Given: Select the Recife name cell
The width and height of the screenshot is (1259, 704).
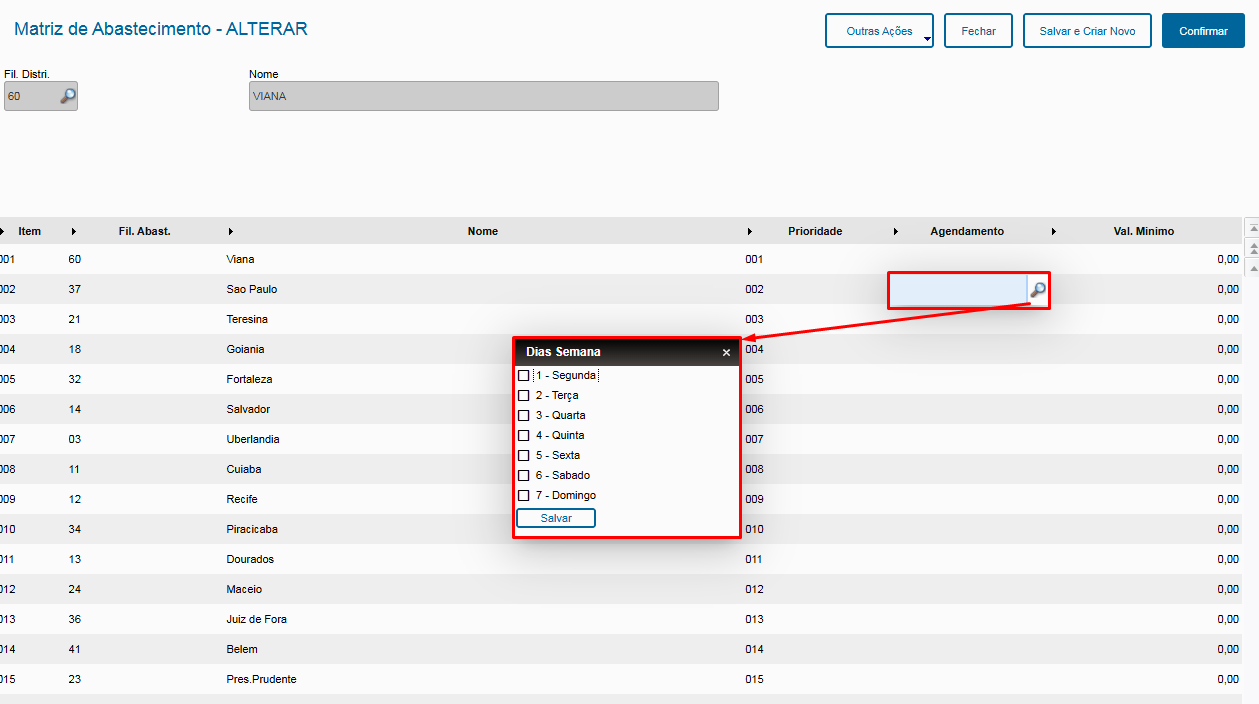Looking at the screenshot, I should [x=242, y=500].
